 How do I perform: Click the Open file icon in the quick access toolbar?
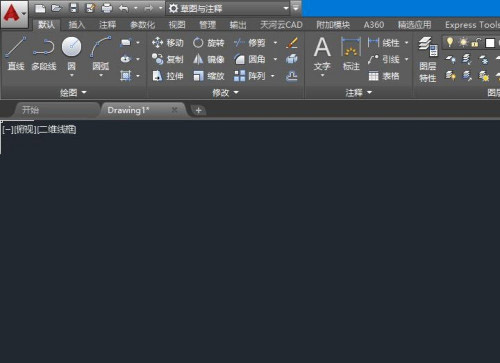[57, 8]
